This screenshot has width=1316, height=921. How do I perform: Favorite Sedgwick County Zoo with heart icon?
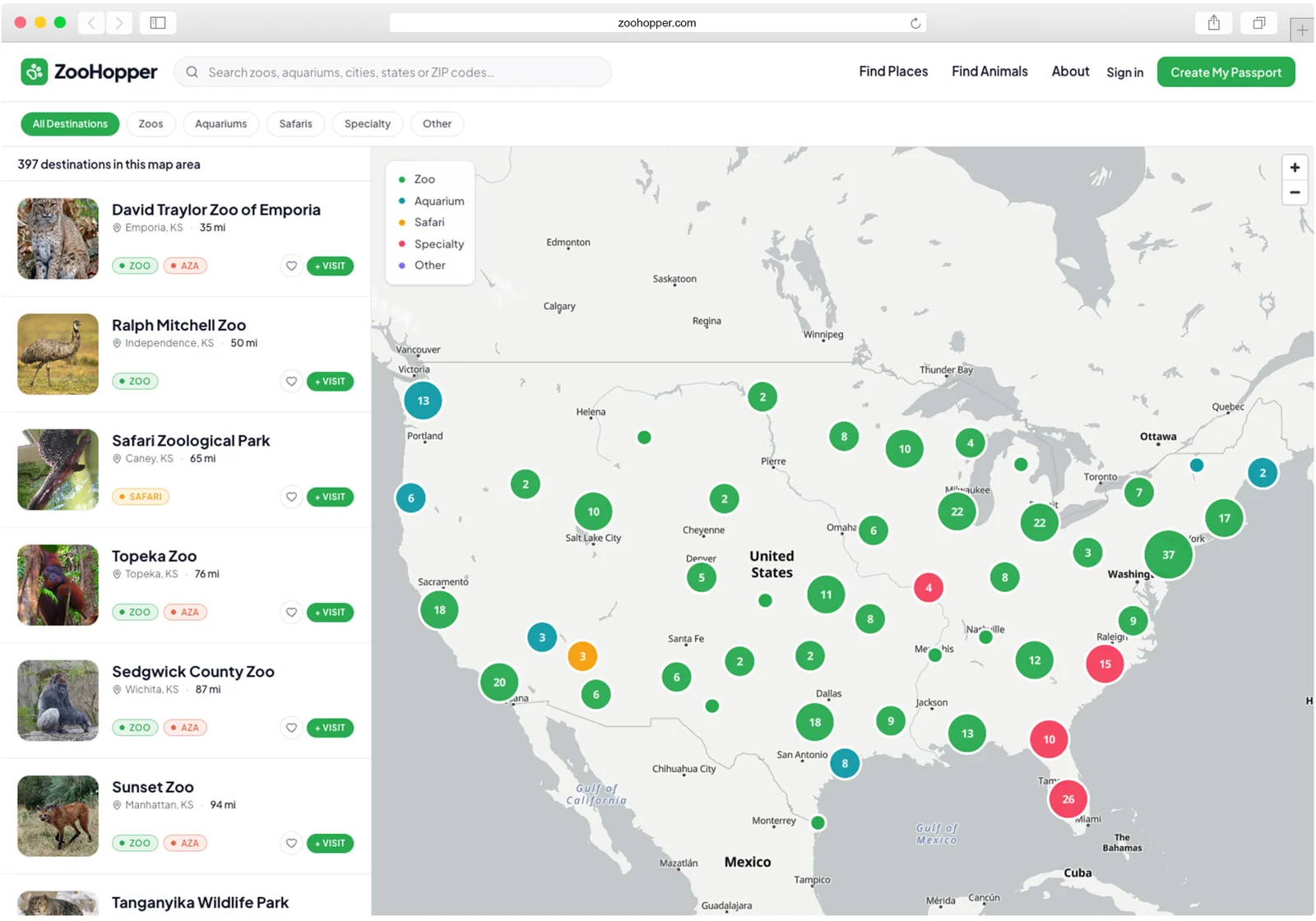291,728
